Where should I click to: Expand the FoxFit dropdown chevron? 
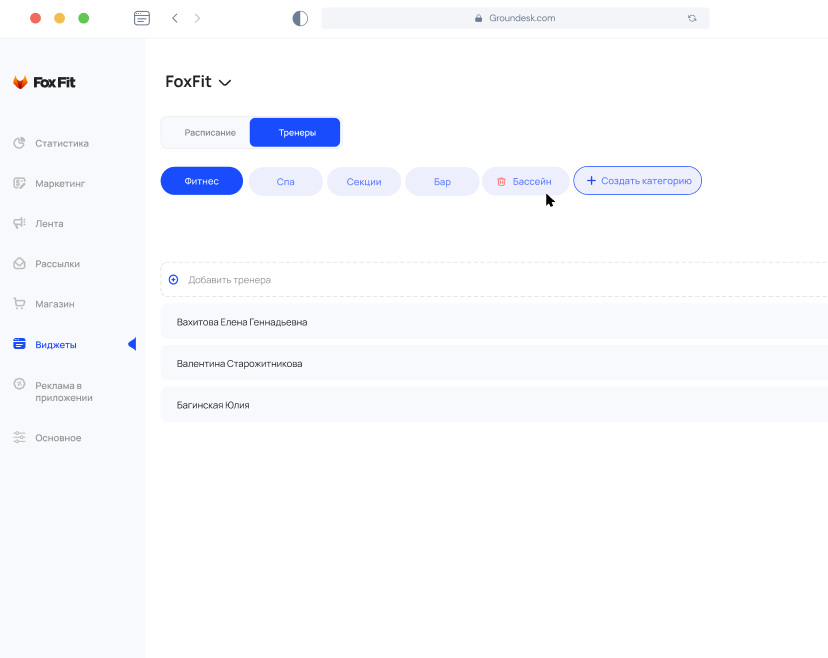[x=225, y=82]
